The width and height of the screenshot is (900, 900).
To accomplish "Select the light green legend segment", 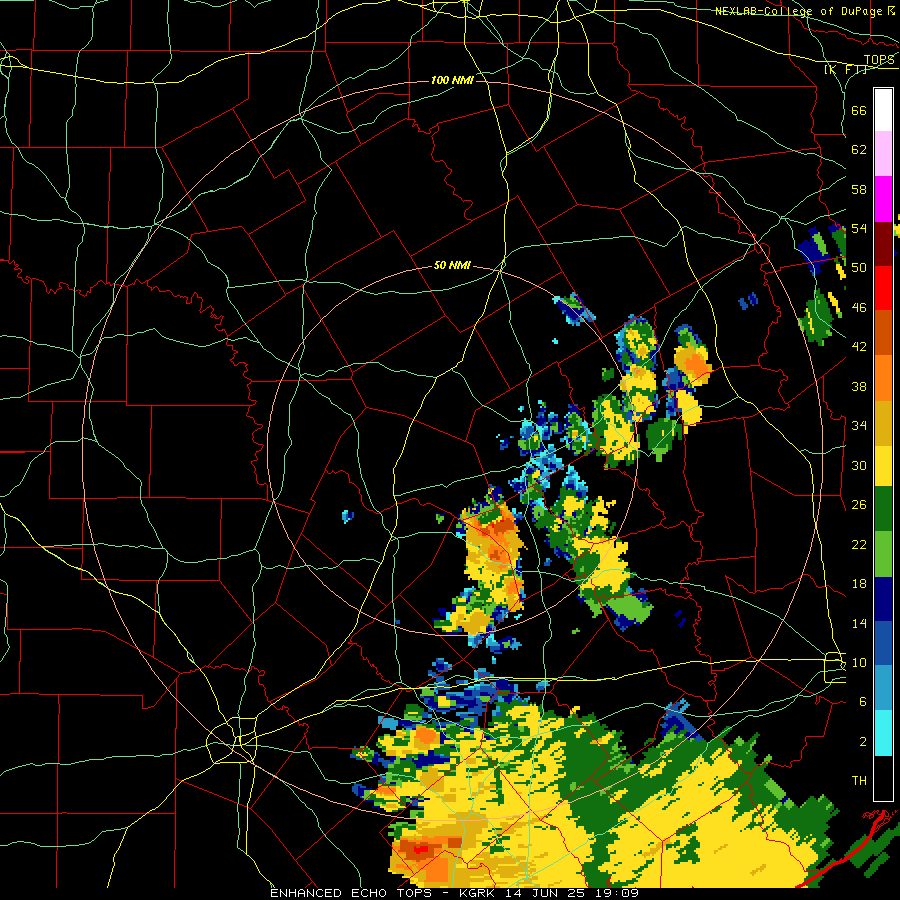I will (x=883, y=554).
